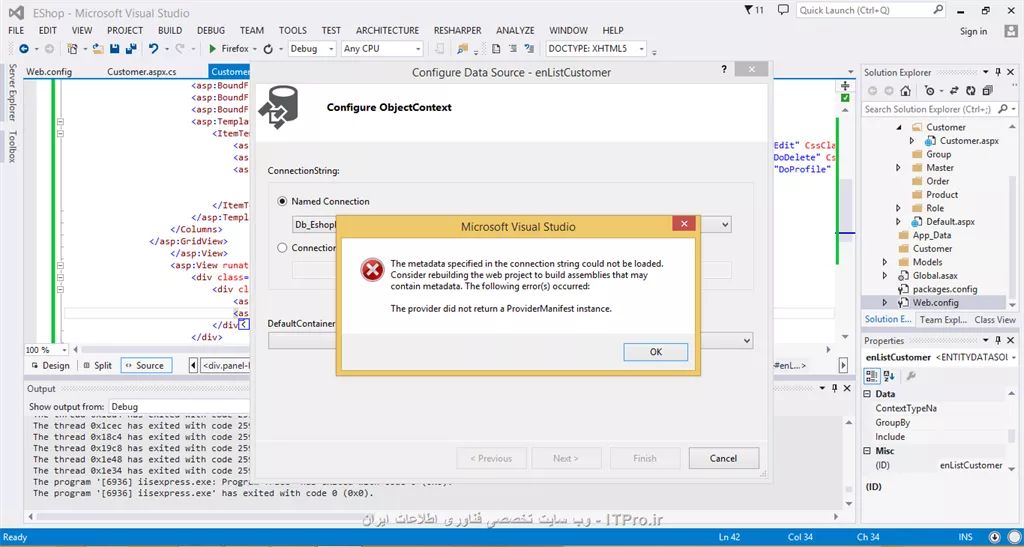Click the Categorized icon in Properties panel
The height and width of the screenshot is (547, 1024).
click(x=872, y=376)
